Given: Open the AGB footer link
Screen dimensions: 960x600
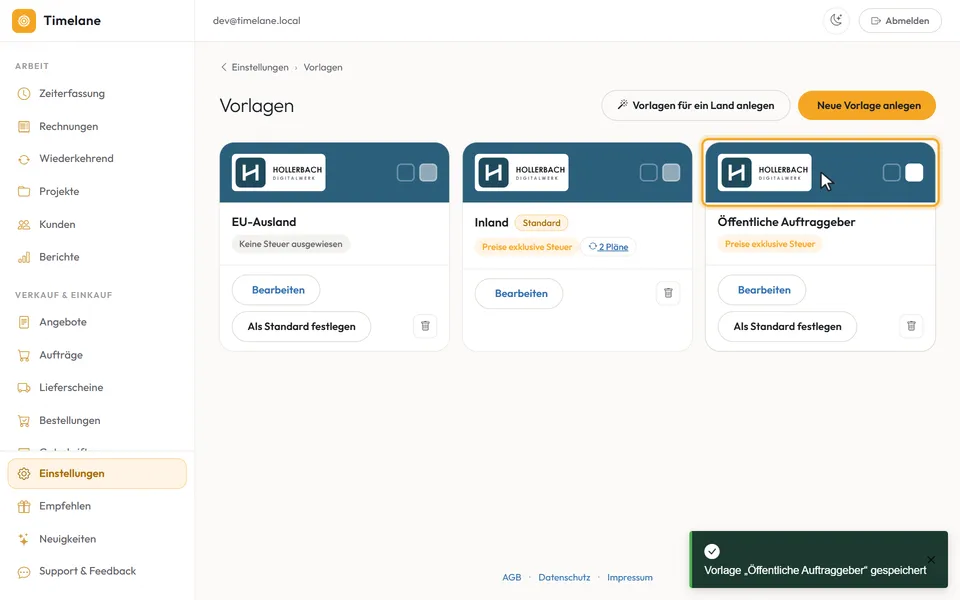Looking at the screenshot, I should [x=512, y=577].
